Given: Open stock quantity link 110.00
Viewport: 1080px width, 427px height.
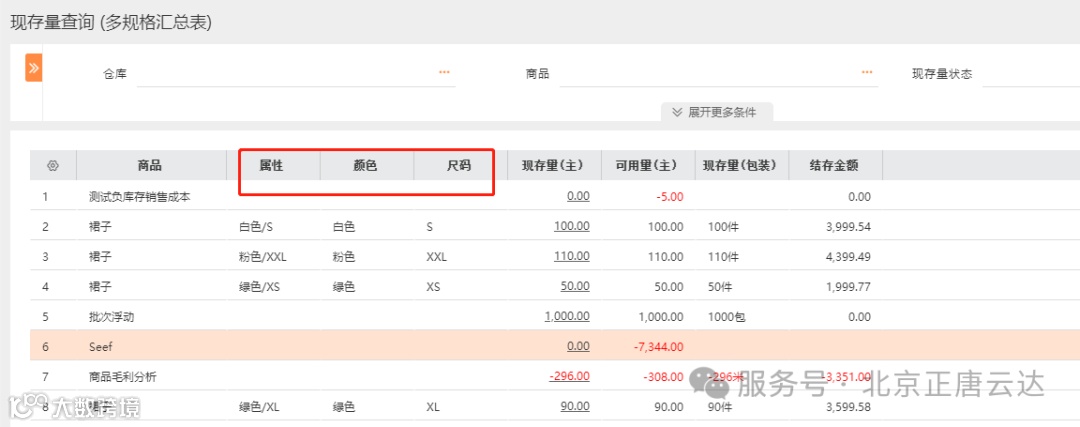Looking at the screenshot, I should pyautogui.click(x=571, y=256).
